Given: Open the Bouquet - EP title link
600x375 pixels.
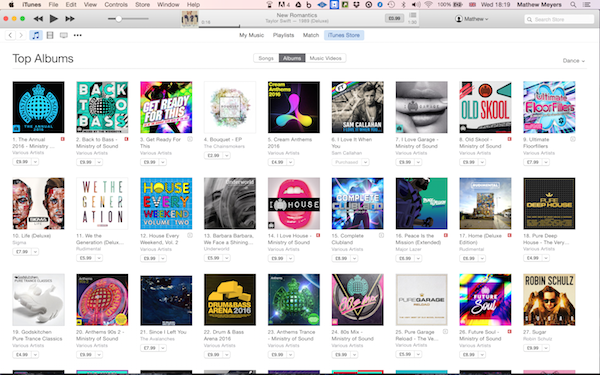Looking at the screenshot, I should click(223, 140).
